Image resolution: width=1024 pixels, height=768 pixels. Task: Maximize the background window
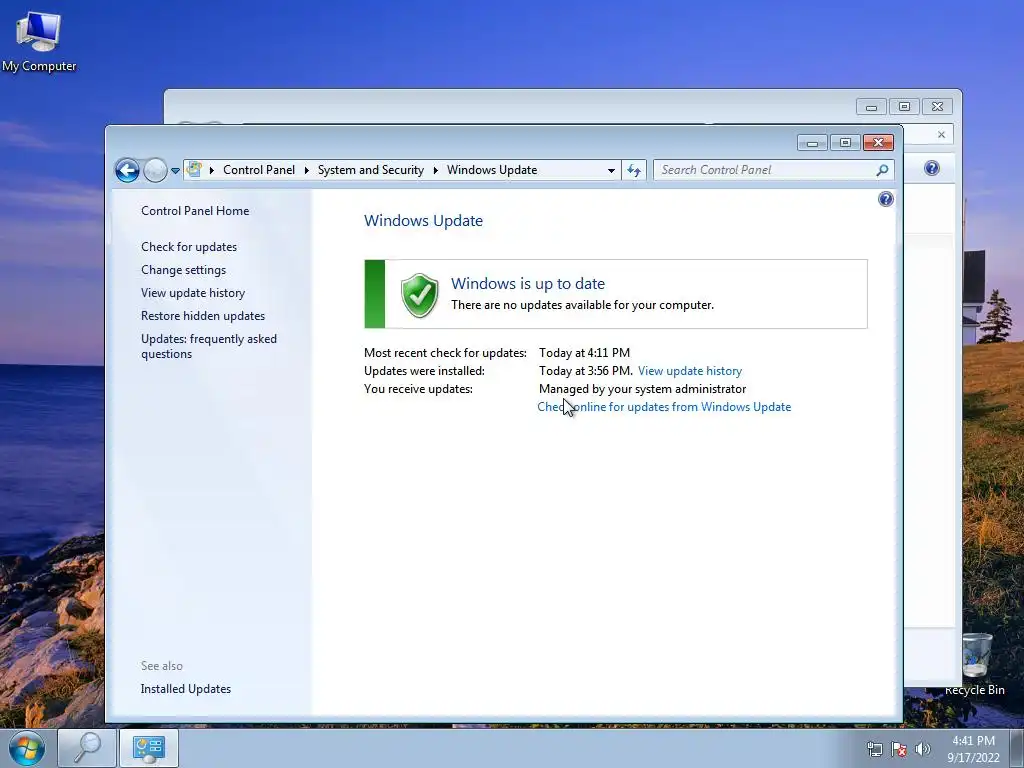coord(904,106)
